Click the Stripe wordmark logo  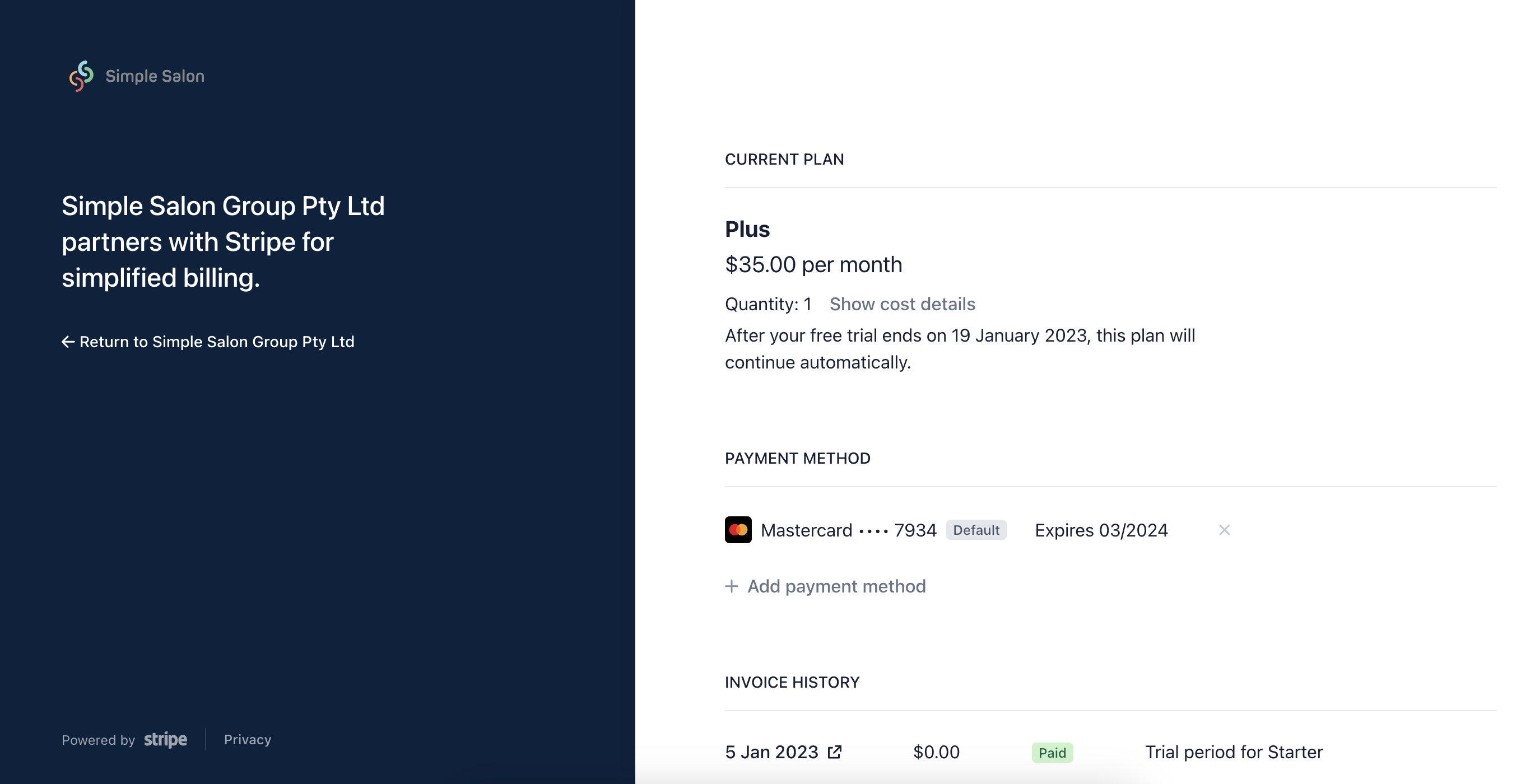tap(165, 739)
